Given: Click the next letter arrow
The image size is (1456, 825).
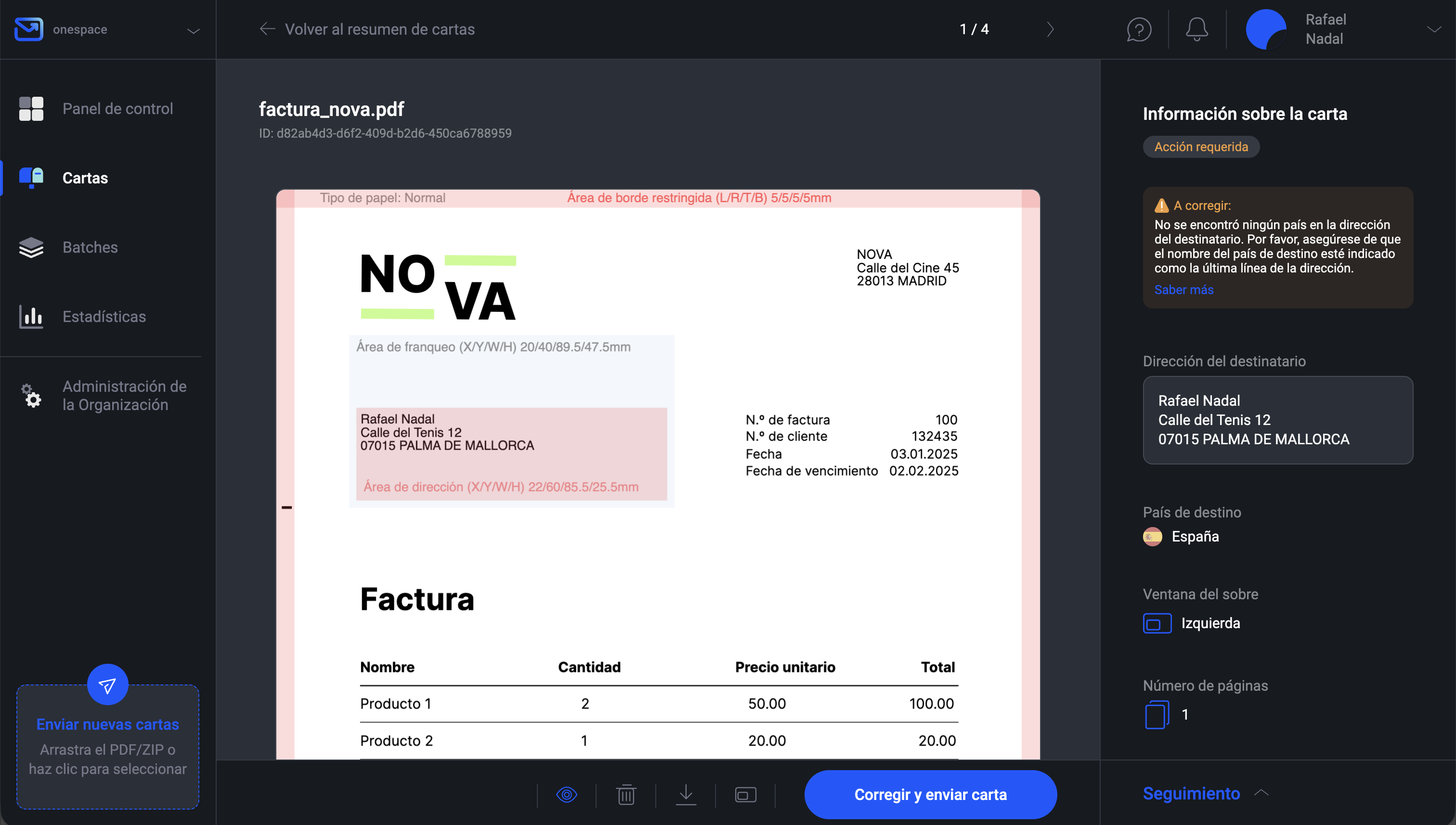Looking at the screenshot, I should (1051, 29).
